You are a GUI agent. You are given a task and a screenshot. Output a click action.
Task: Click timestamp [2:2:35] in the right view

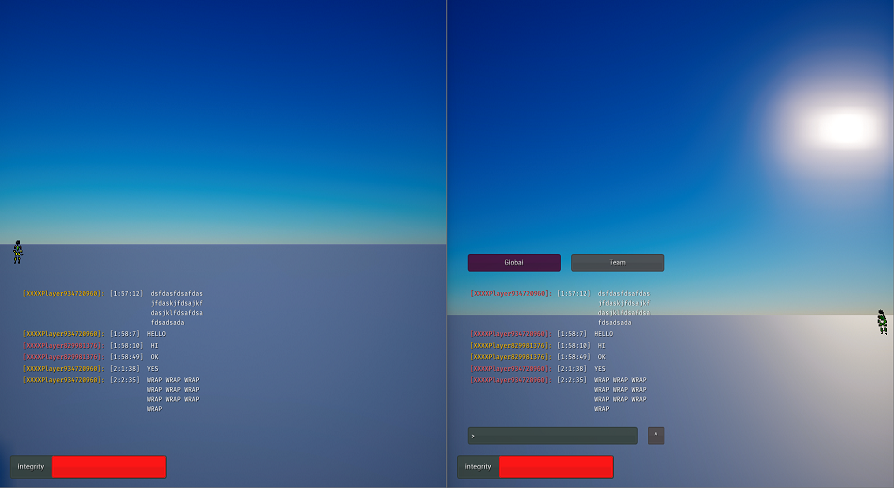pos(572,380)
